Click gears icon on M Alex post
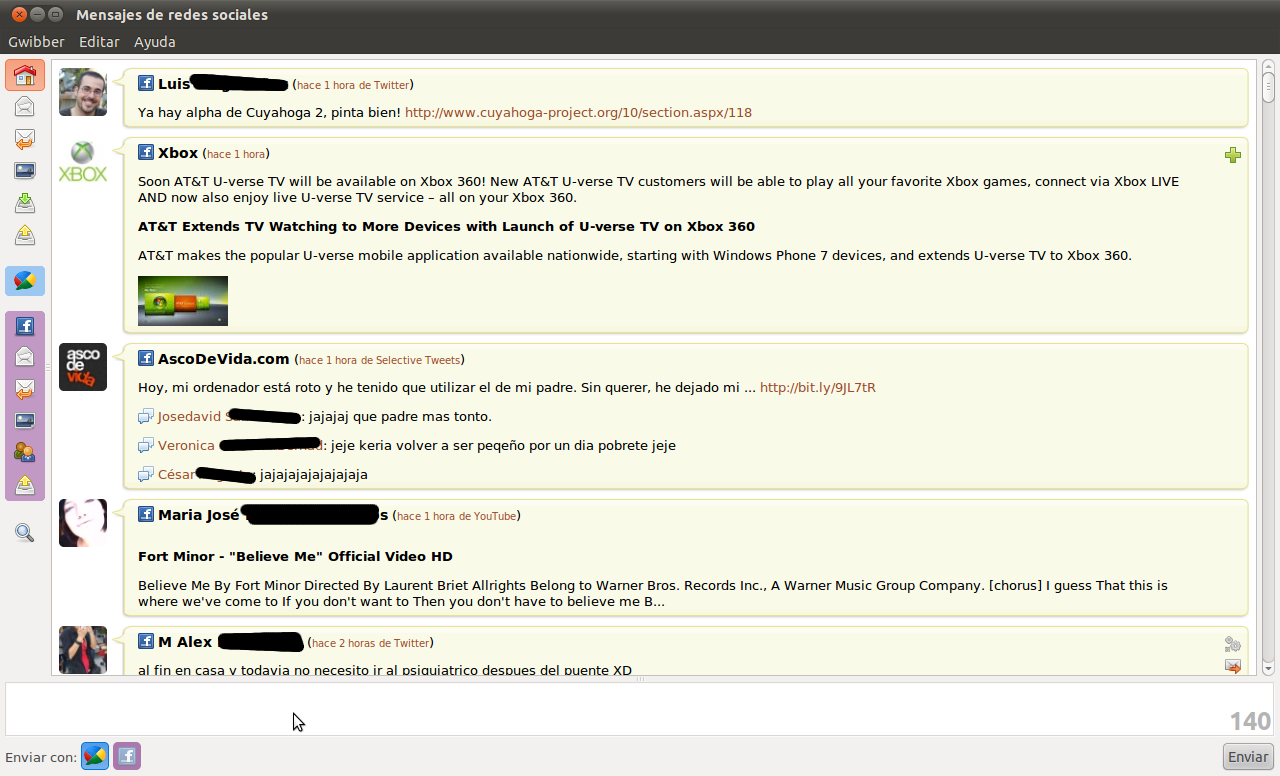 (x=1232, y=645)
